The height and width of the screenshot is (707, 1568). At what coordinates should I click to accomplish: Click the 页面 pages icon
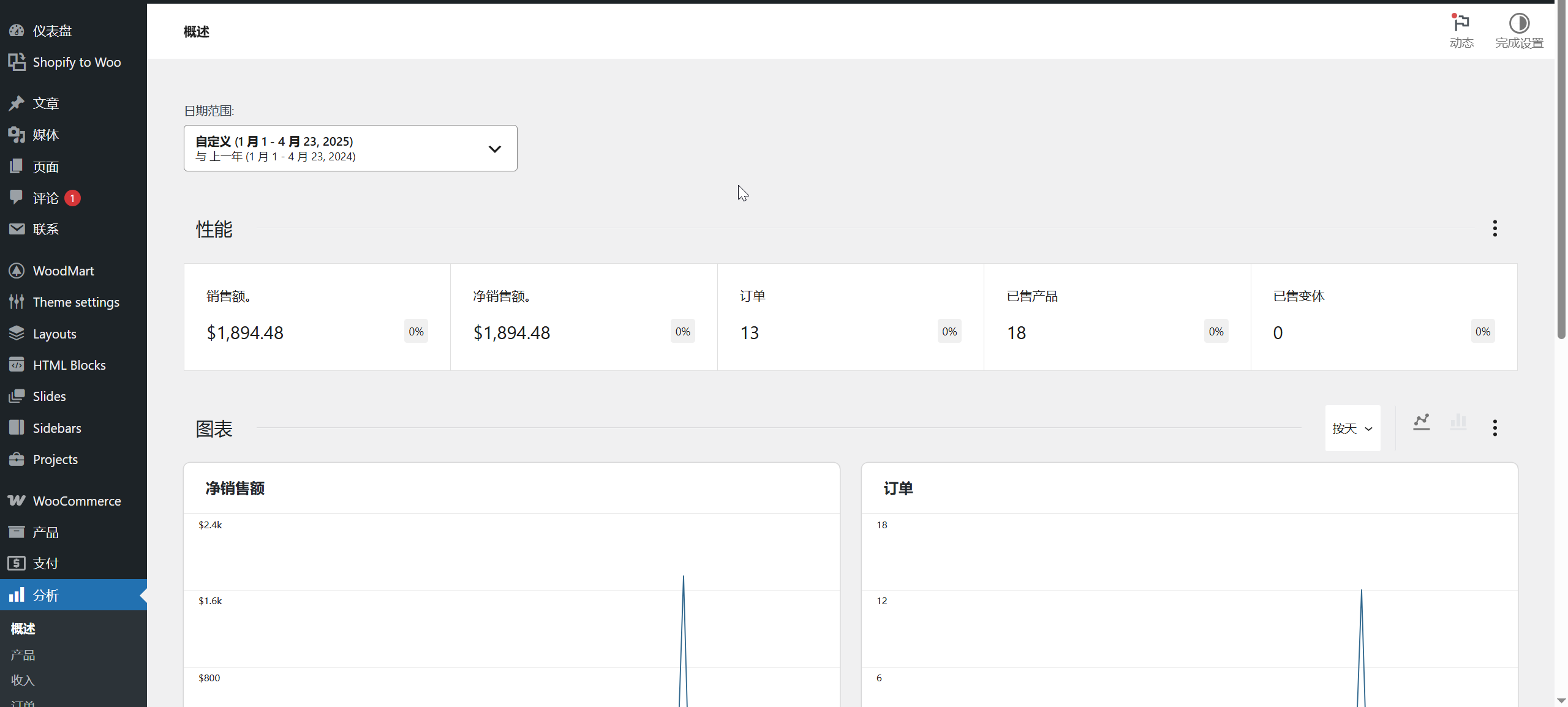coord(17,166)
